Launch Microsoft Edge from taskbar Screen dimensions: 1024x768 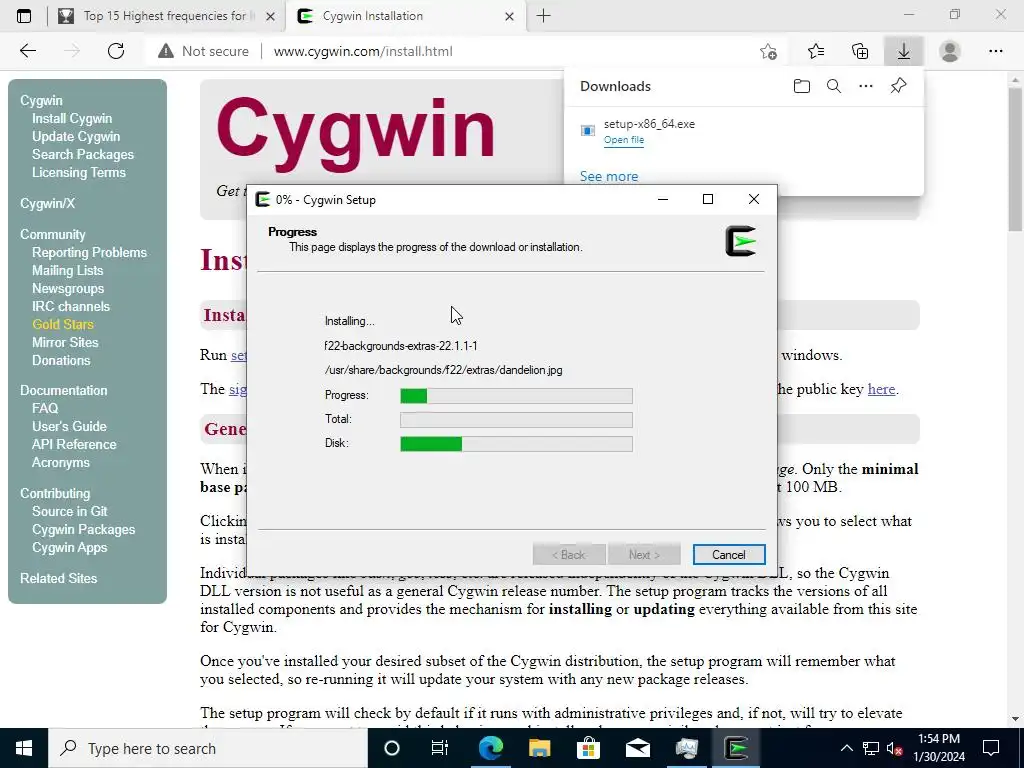click(490, 748)
